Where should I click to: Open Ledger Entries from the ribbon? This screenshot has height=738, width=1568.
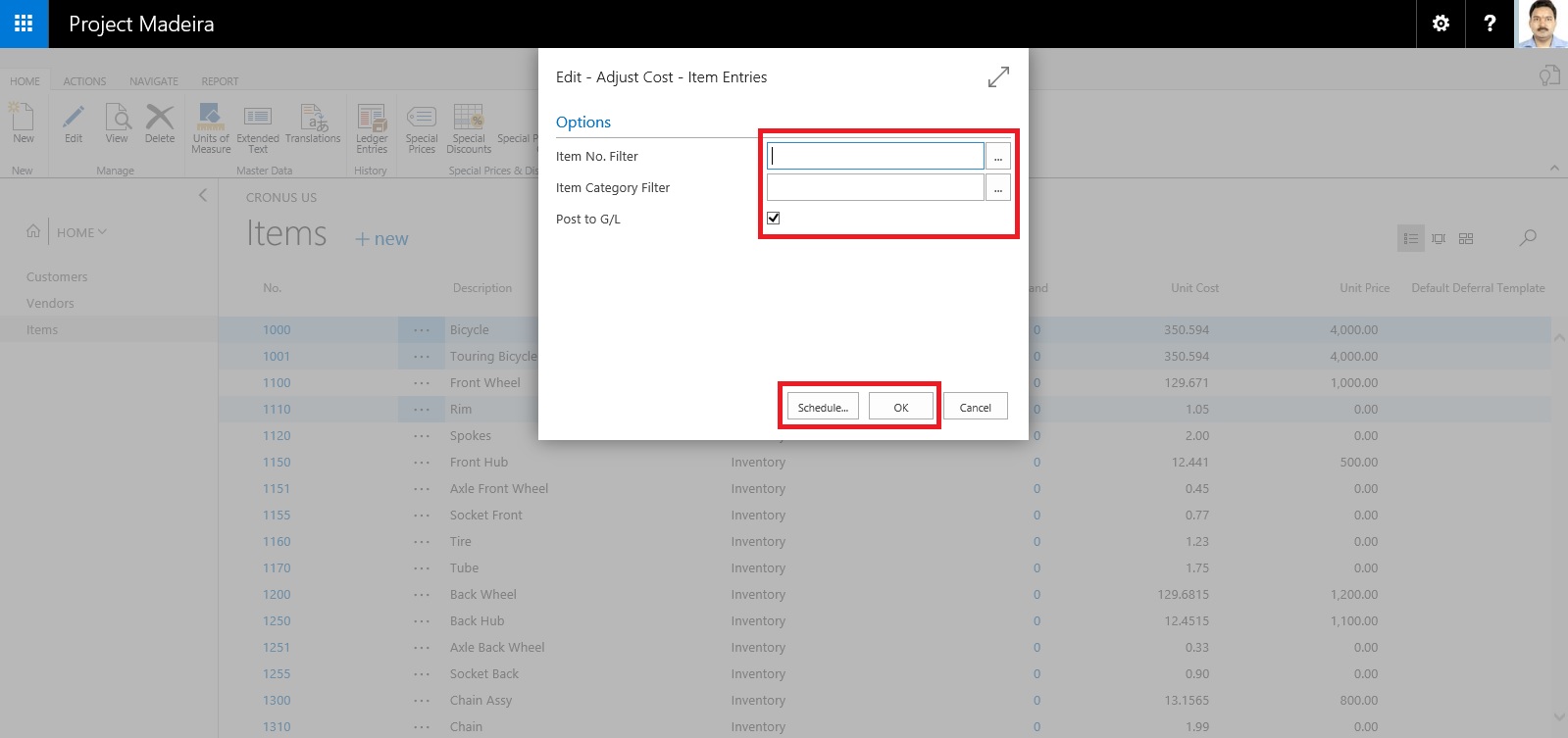pos(372,128)
